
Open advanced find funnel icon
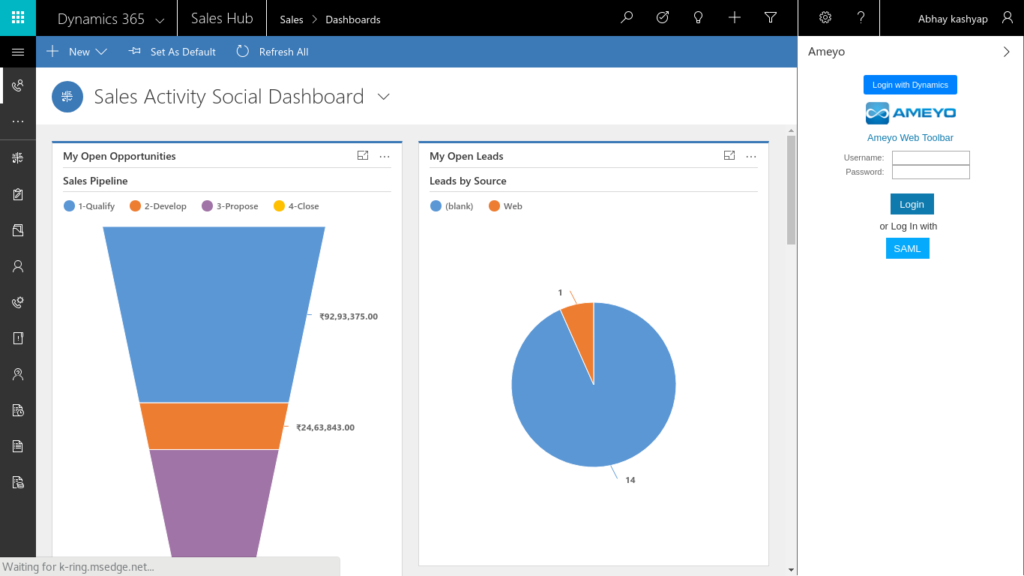pos(771,18)
